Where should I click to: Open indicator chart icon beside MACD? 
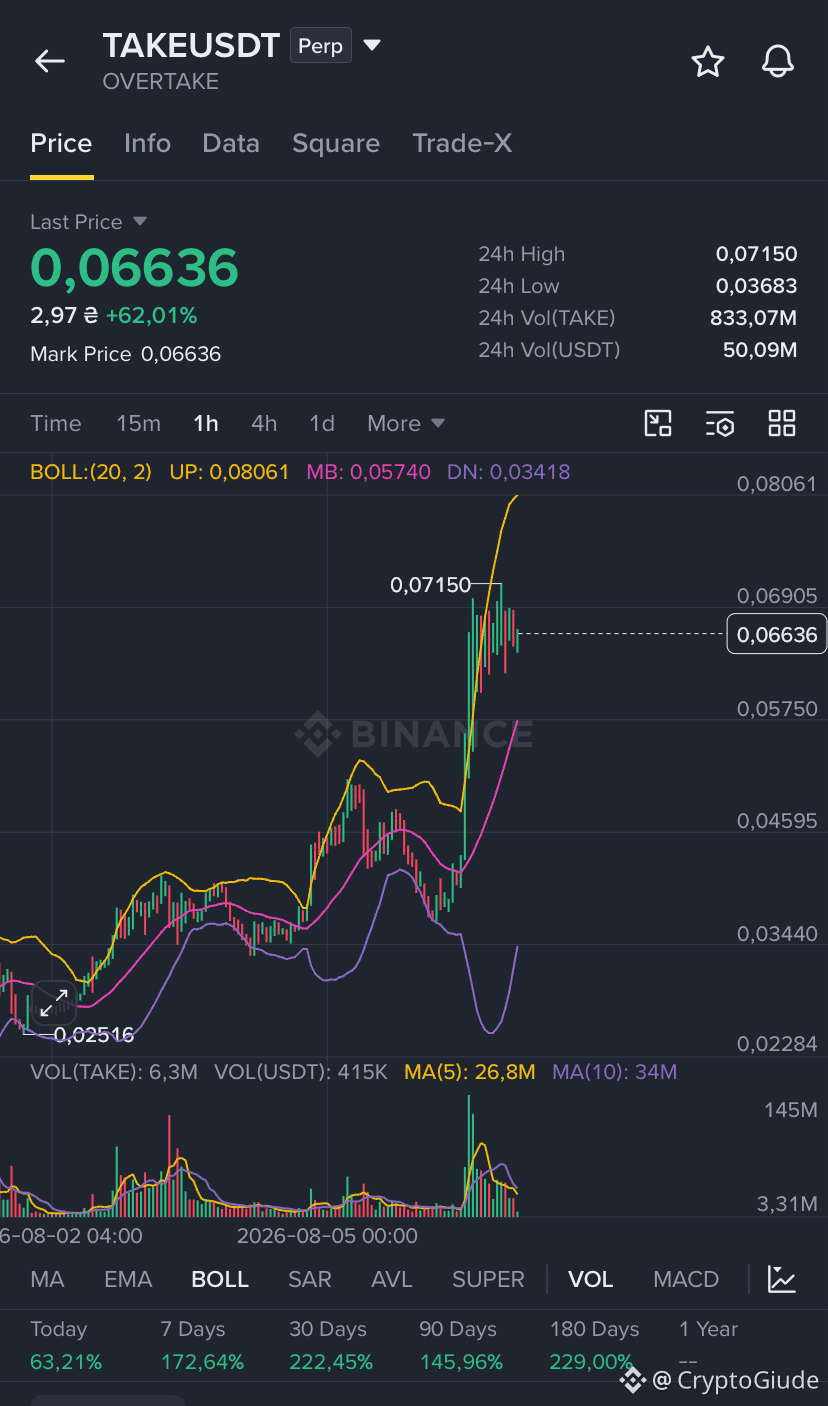tap(782, 1279)
